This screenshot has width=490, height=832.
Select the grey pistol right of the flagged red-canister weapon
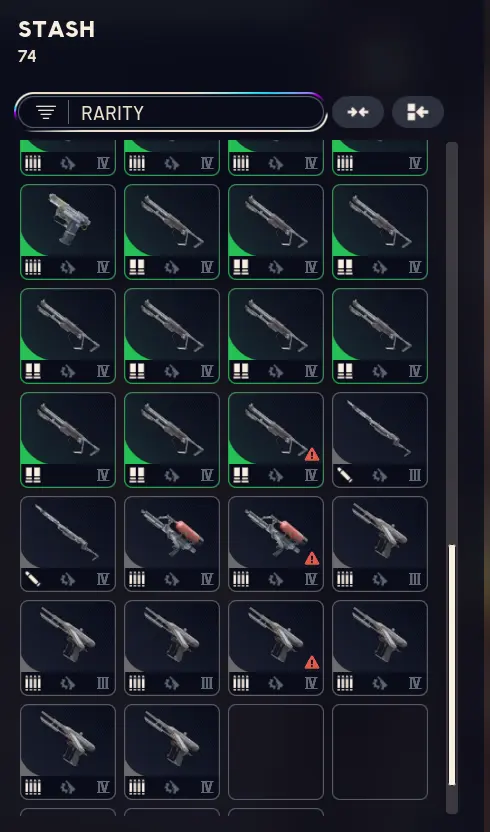pyautogui.click(x=380, y=544)
